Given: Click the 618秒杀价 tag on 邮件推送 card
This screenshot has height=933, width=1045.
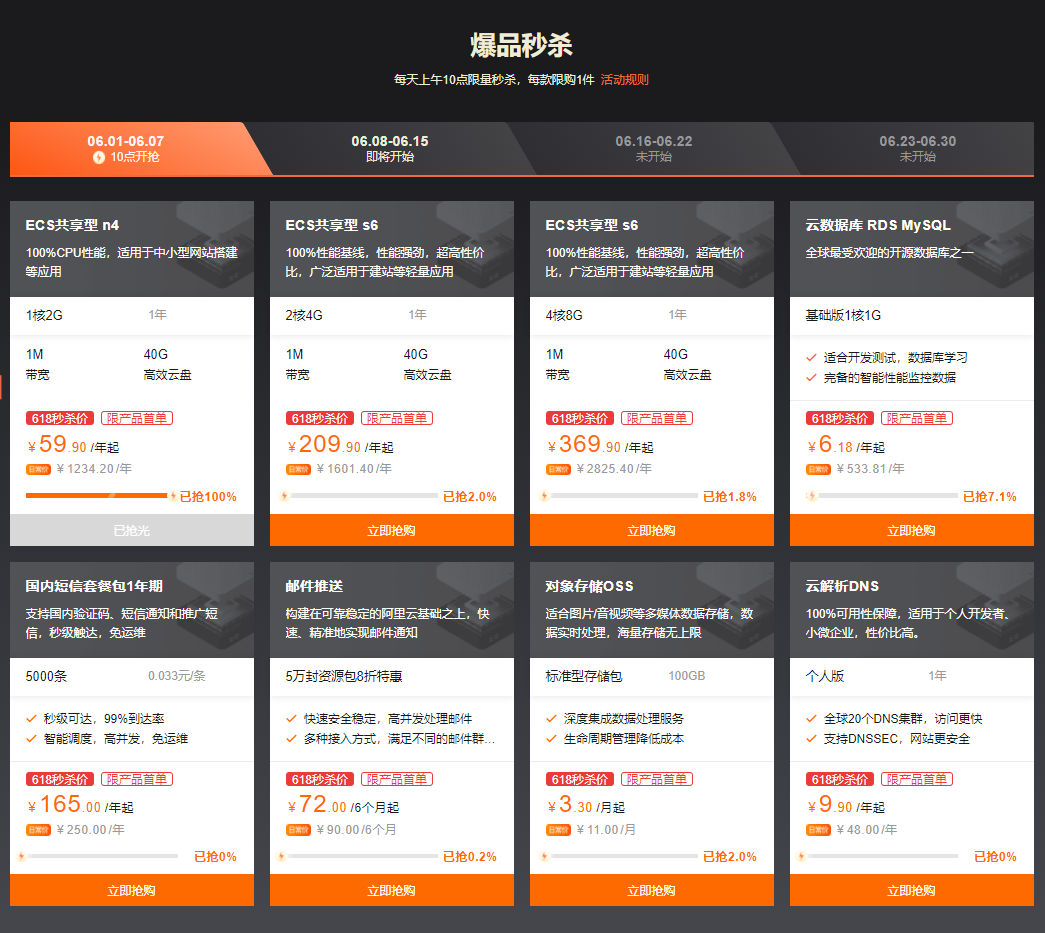Looking at the screenshot, I should pos(320,779).
